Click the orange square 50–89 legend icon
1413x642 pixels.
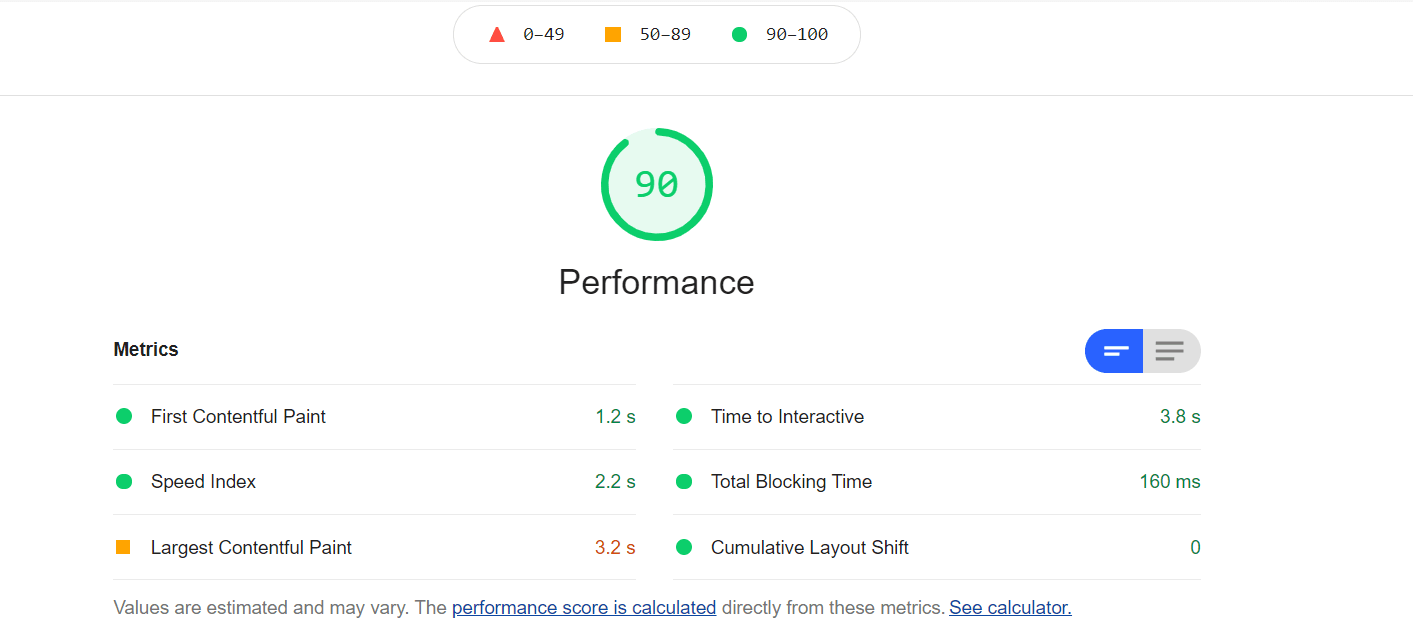(613, 35)
